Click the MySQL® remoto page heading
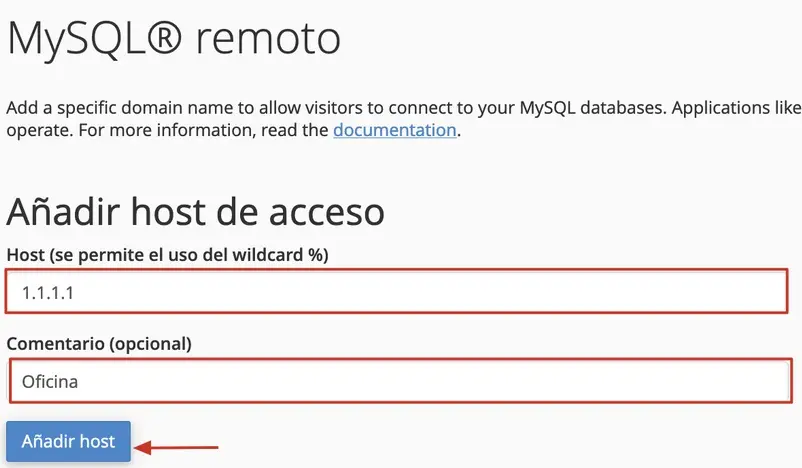This screenshot has width=802, height=468. 173,39
